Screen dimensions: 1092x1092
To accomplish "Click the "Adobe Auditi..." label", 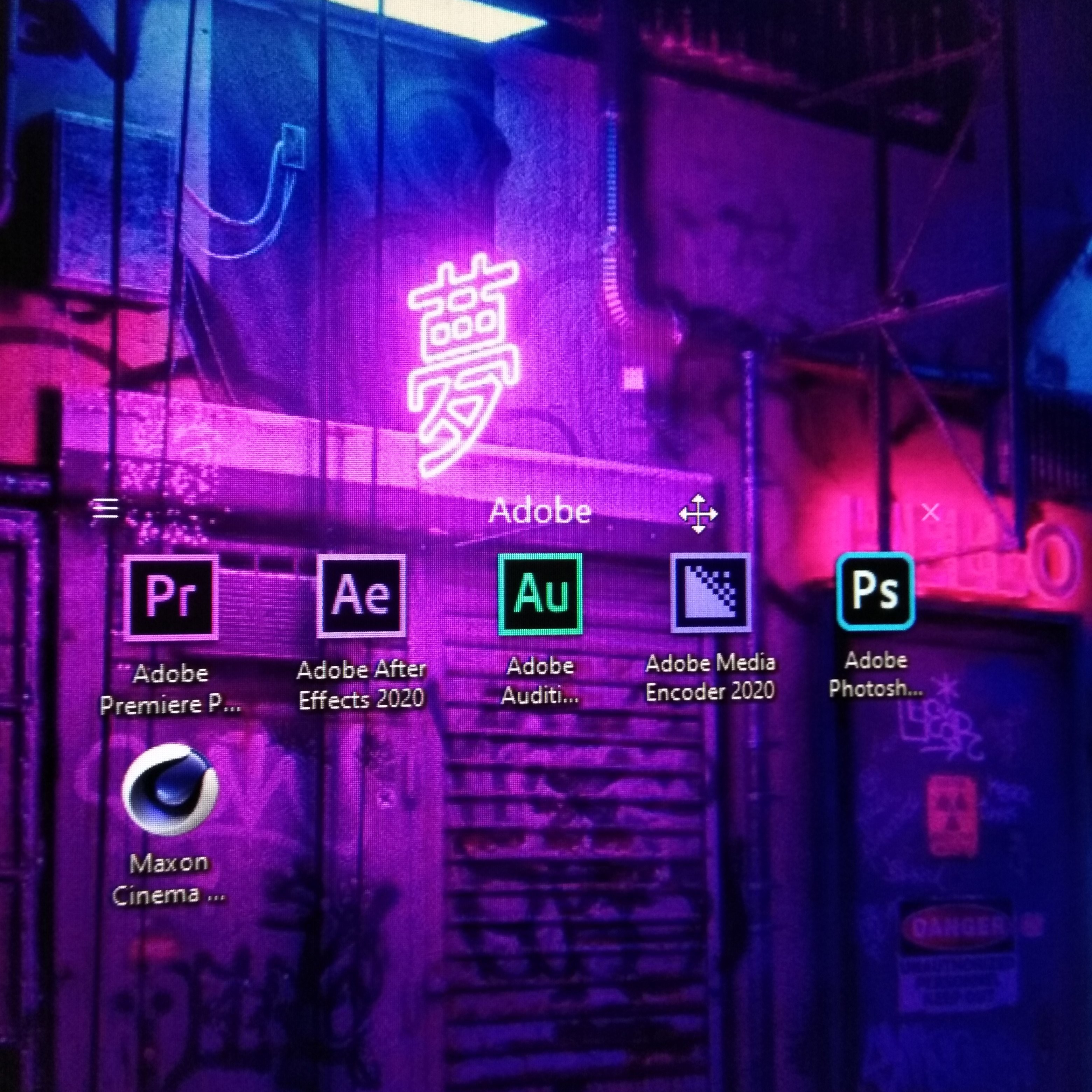I will [540, 681].
